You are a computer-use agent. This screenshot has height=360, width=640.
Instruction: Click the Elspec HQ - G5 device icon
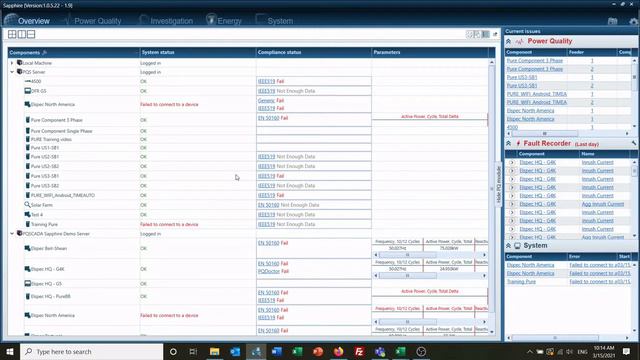(27, 283)
